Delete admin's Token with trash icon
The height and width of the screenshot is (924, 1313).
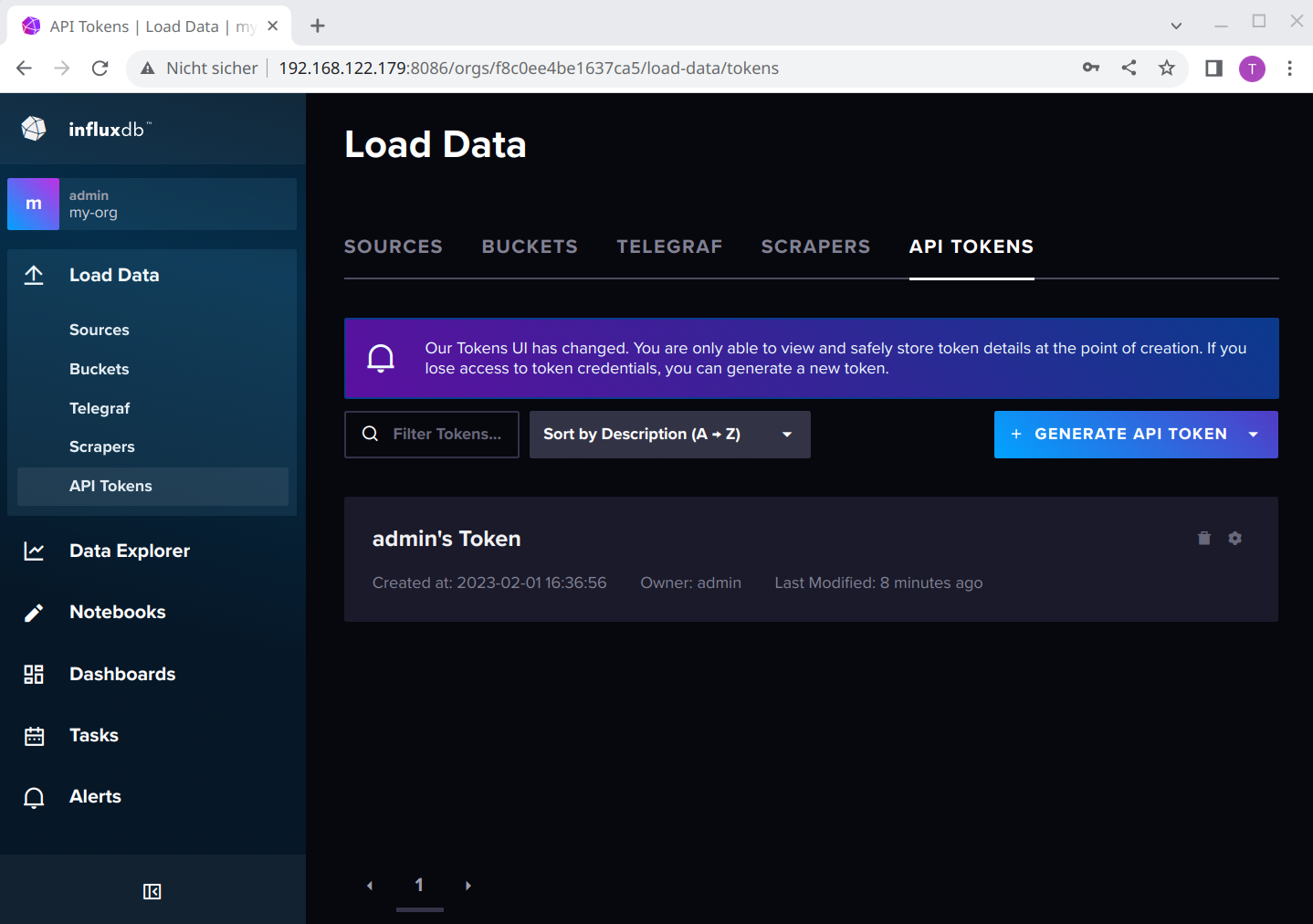point(1204,539)
